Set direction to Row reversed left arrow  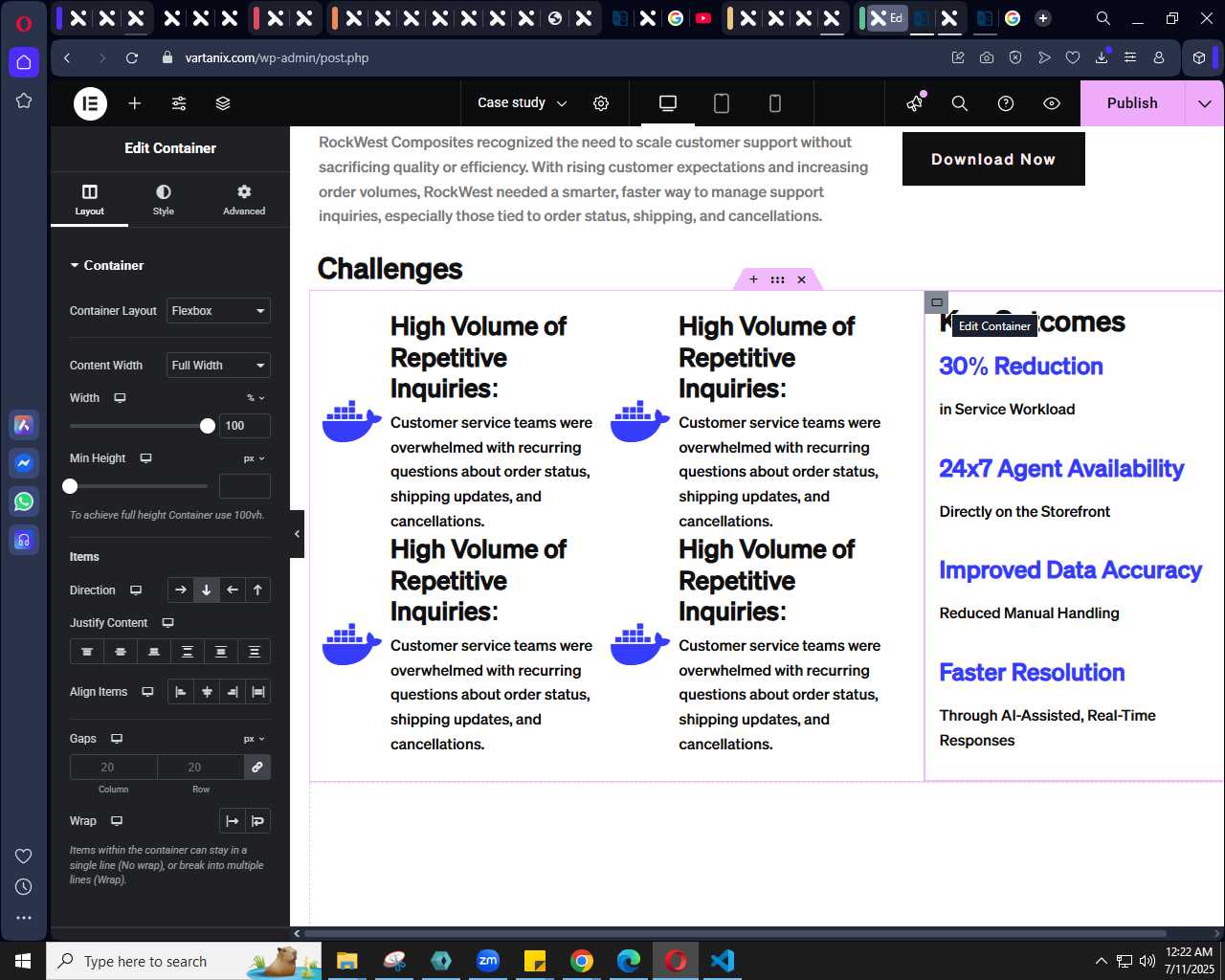(x=232, y=590)
